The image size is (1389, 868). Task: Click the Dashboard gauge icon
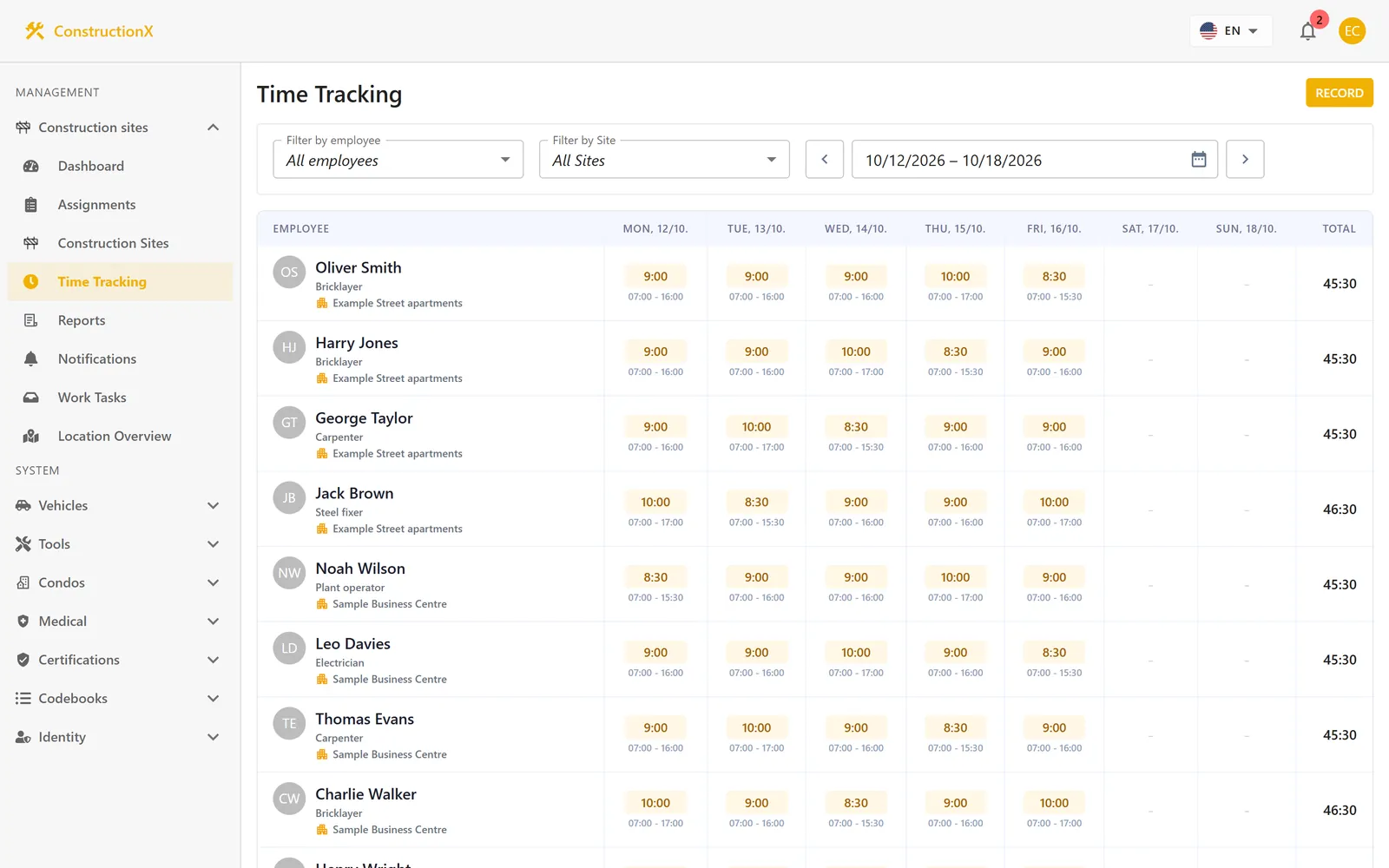[31, 166]
